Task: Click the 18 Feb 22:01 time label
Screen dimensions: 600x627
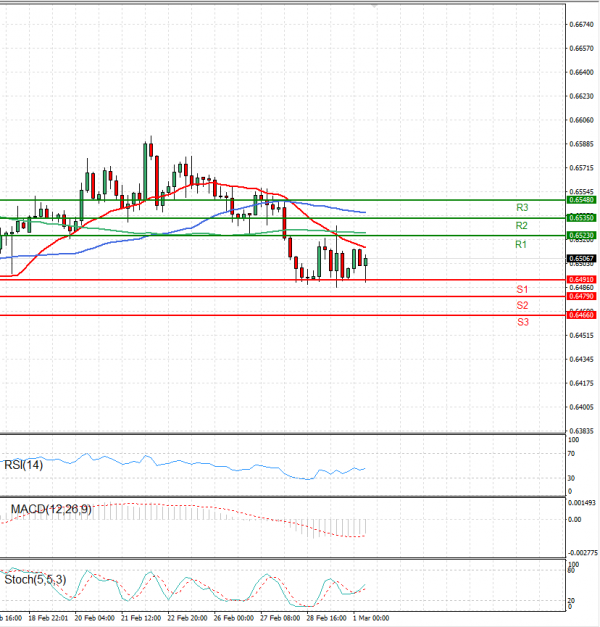Action: coord(48,618)
